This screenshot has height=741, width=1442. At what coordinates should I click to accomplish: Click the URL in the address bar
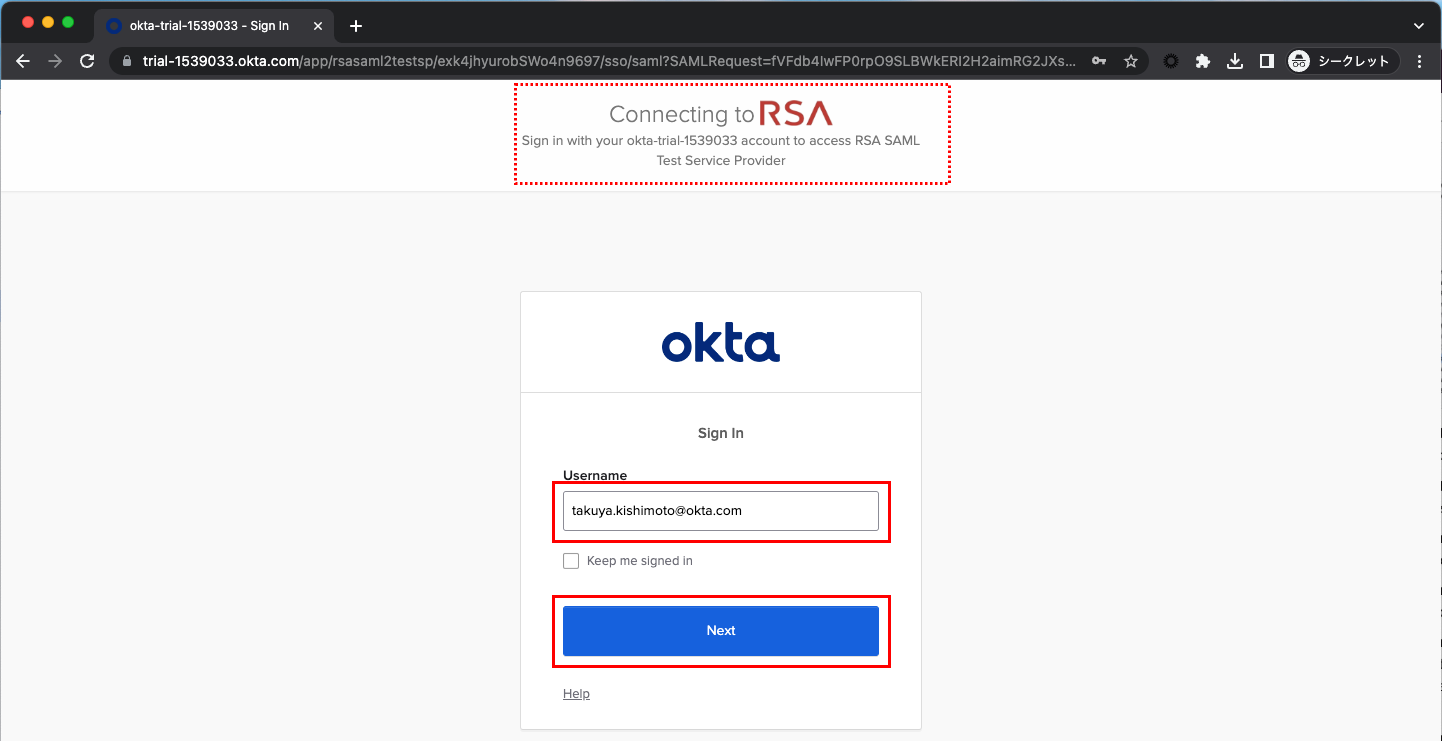pyautogui.click(x=600, y=61)
